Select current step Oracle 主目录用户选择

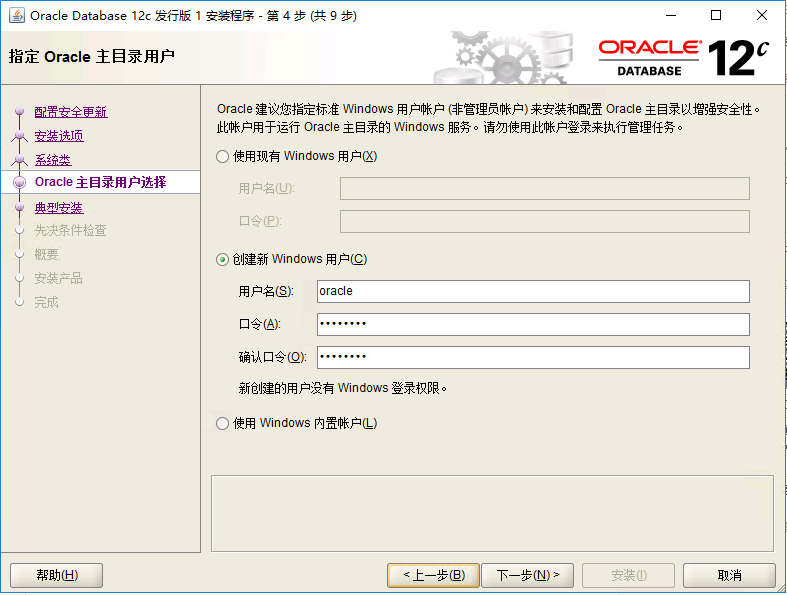(x=100, y=182)
